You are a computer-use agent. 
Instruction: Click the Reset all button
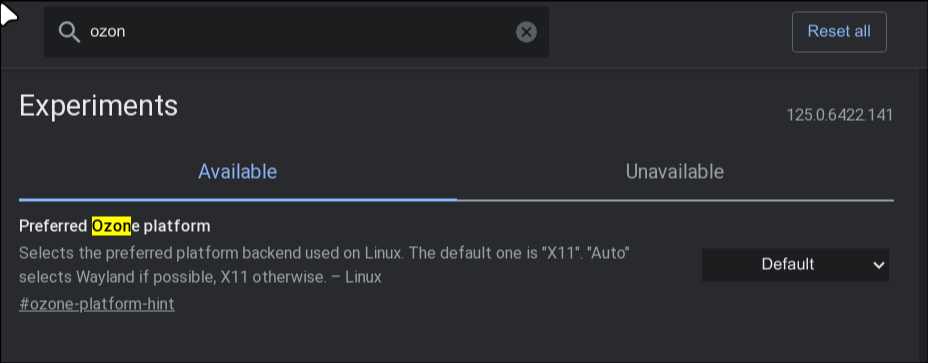pyautogui.click(x=839, y=31)
